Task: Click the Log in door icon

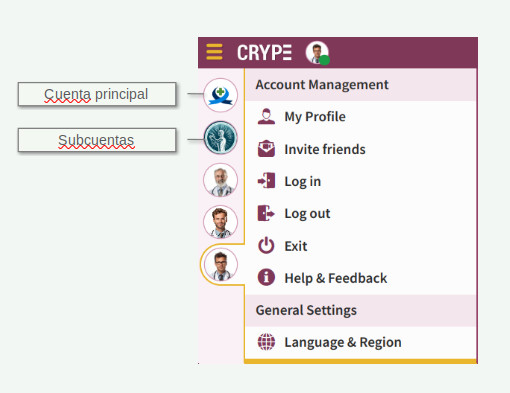Action: pos(266,181)
